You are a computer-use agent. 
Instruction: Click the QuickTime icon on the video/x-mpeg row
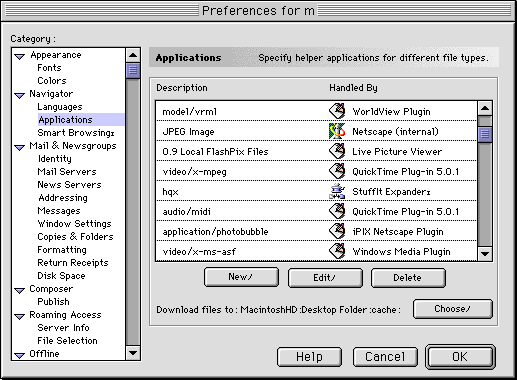tap(337, 171)
